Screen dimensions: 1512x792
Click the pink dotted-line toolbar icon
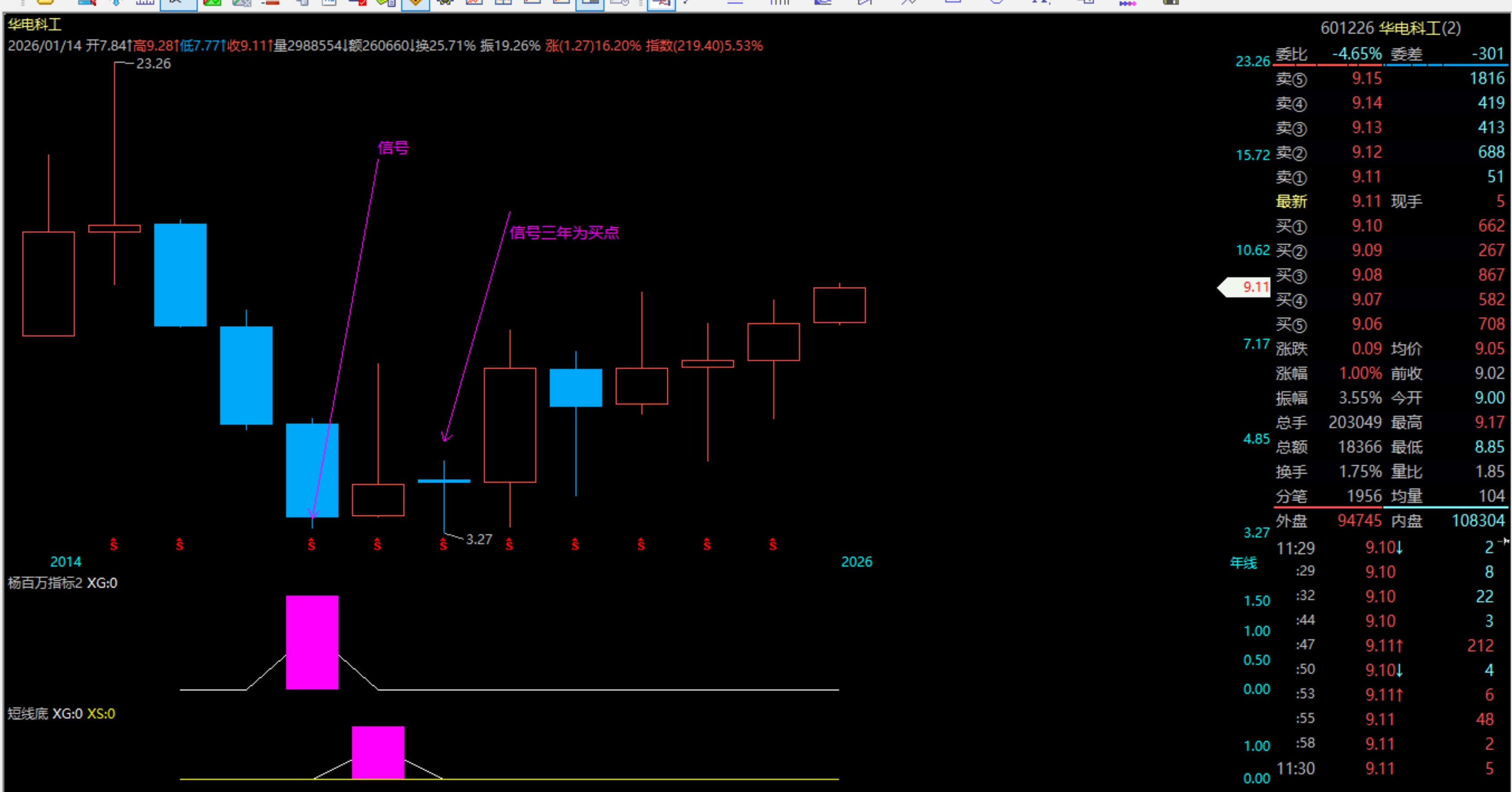tap(1127, 3)
